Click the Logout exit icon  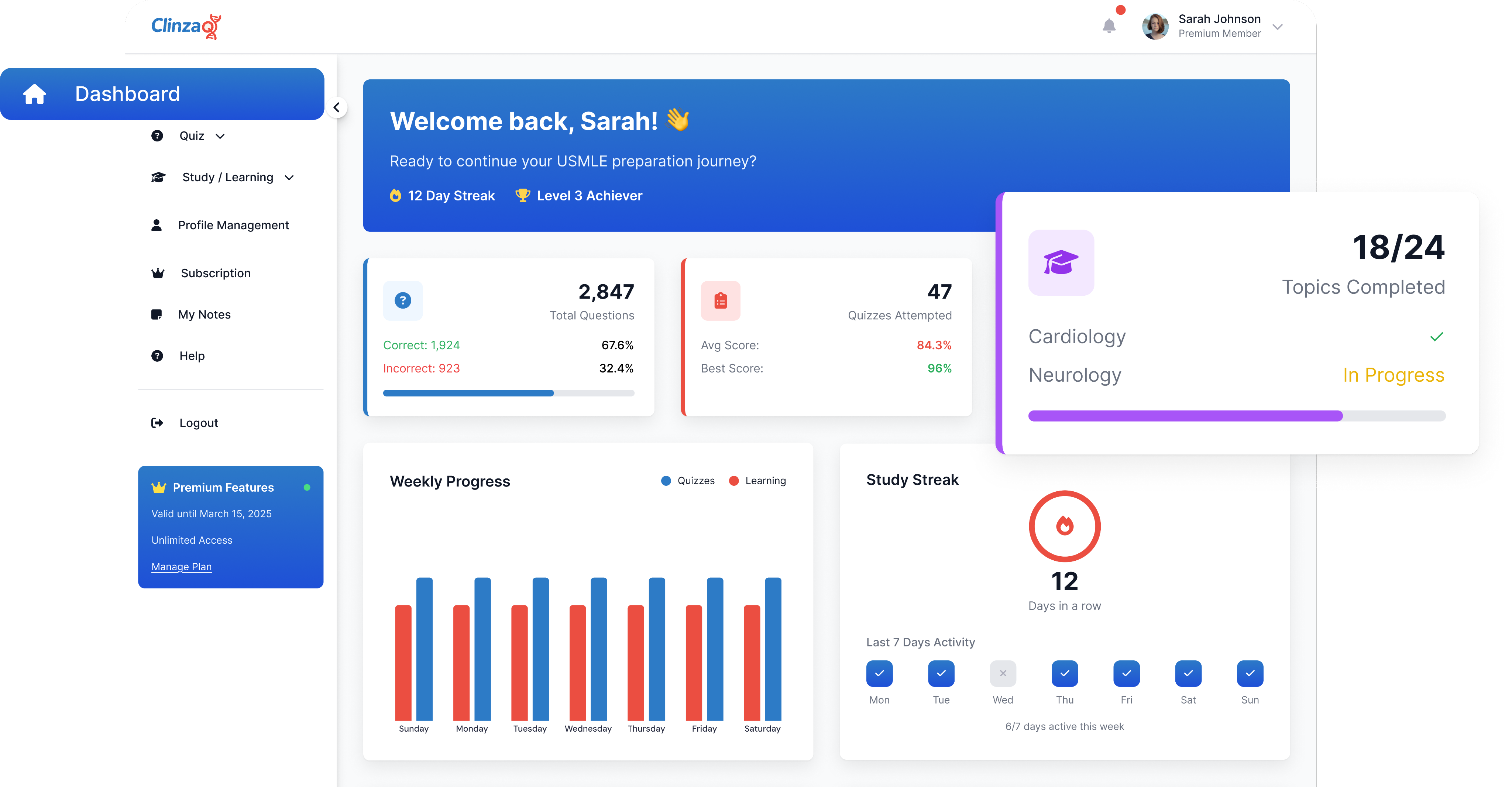click(157, 423)
